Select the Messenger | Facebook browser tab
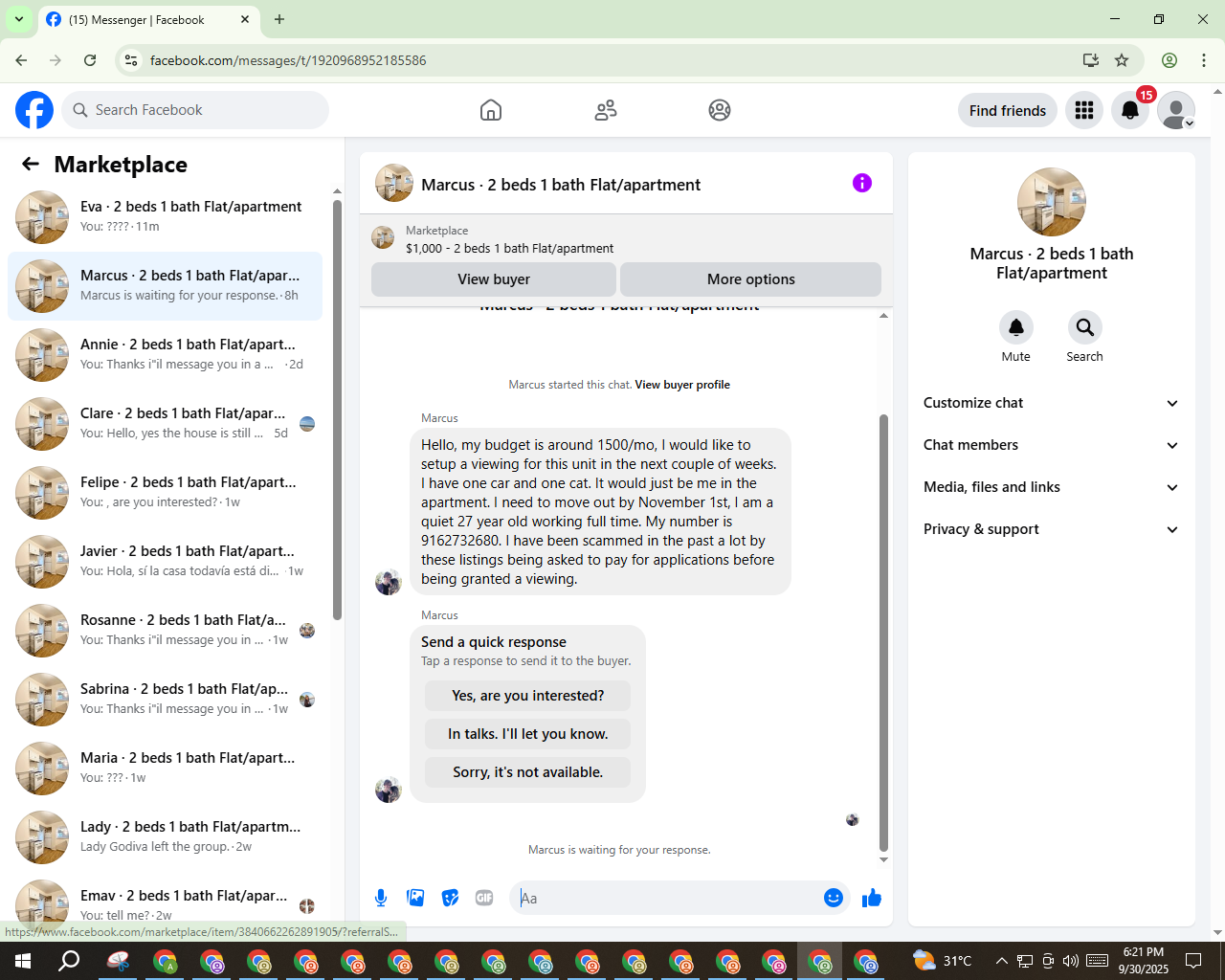The image size is (1225, 980). coord(148,19)
